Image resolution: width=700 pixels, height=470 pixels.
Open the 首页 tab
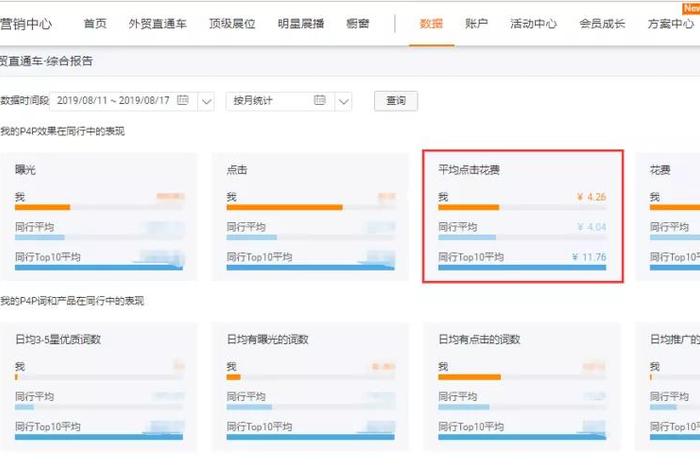point(95,24)
